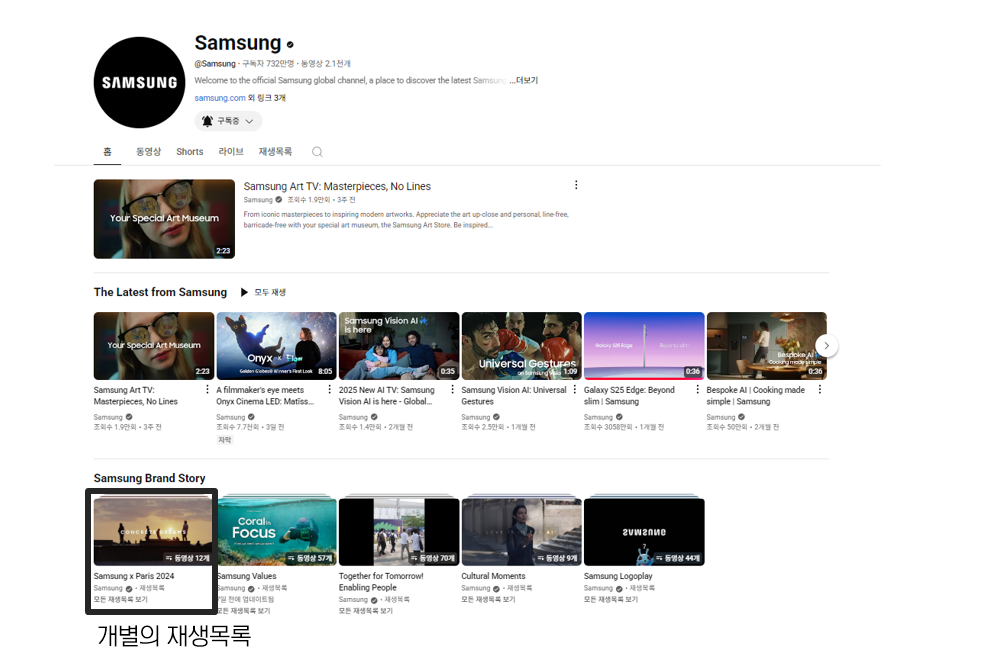Switch to the 재생목록 tab

pos(275,152)
